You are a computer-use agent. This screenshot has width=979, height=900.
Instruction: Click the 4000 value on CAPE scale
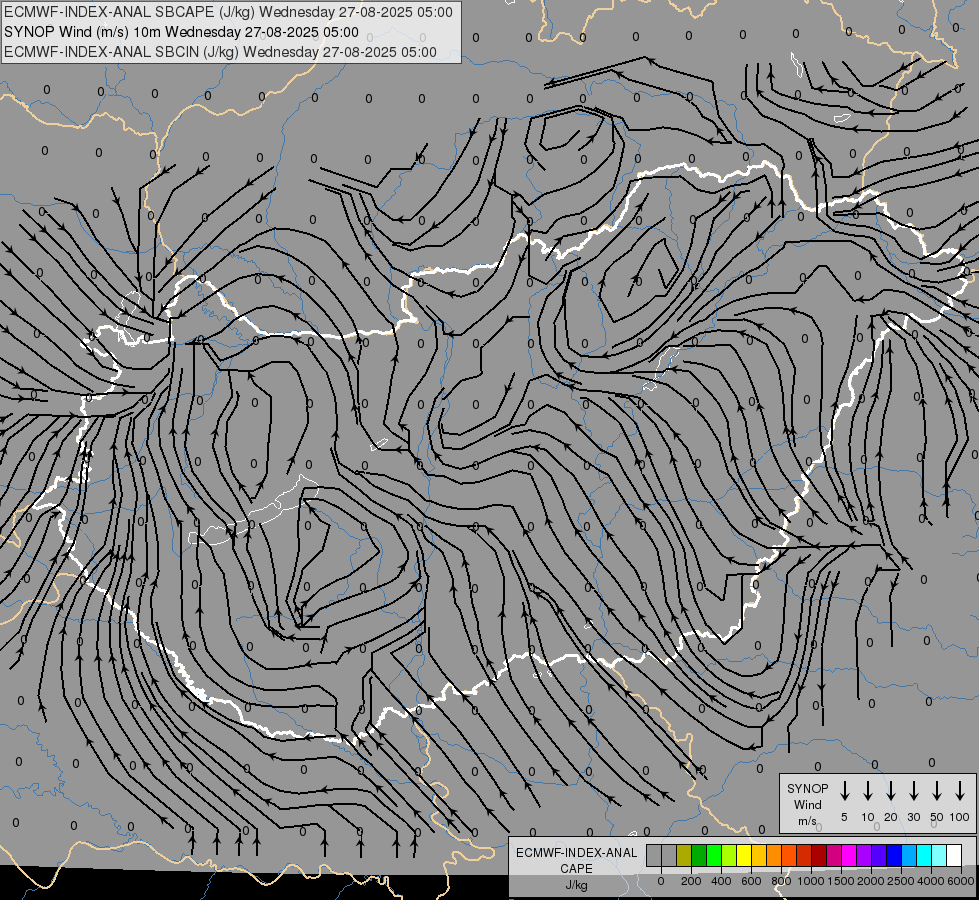pos(931,881)
